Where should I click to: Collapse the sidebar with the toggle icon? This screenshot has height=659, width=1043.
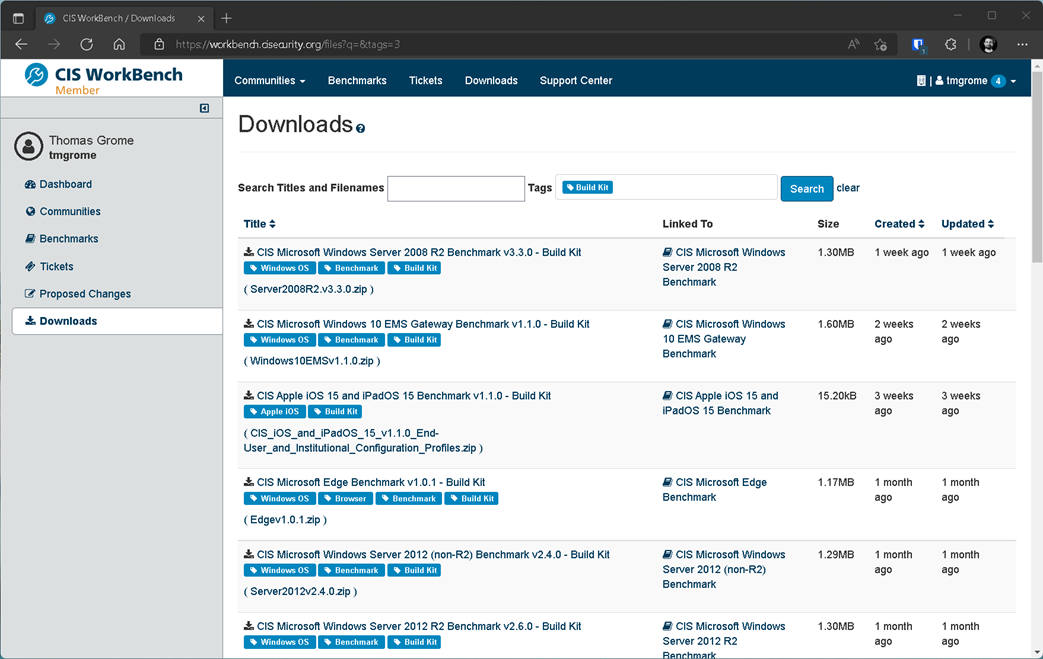(204, 108)
